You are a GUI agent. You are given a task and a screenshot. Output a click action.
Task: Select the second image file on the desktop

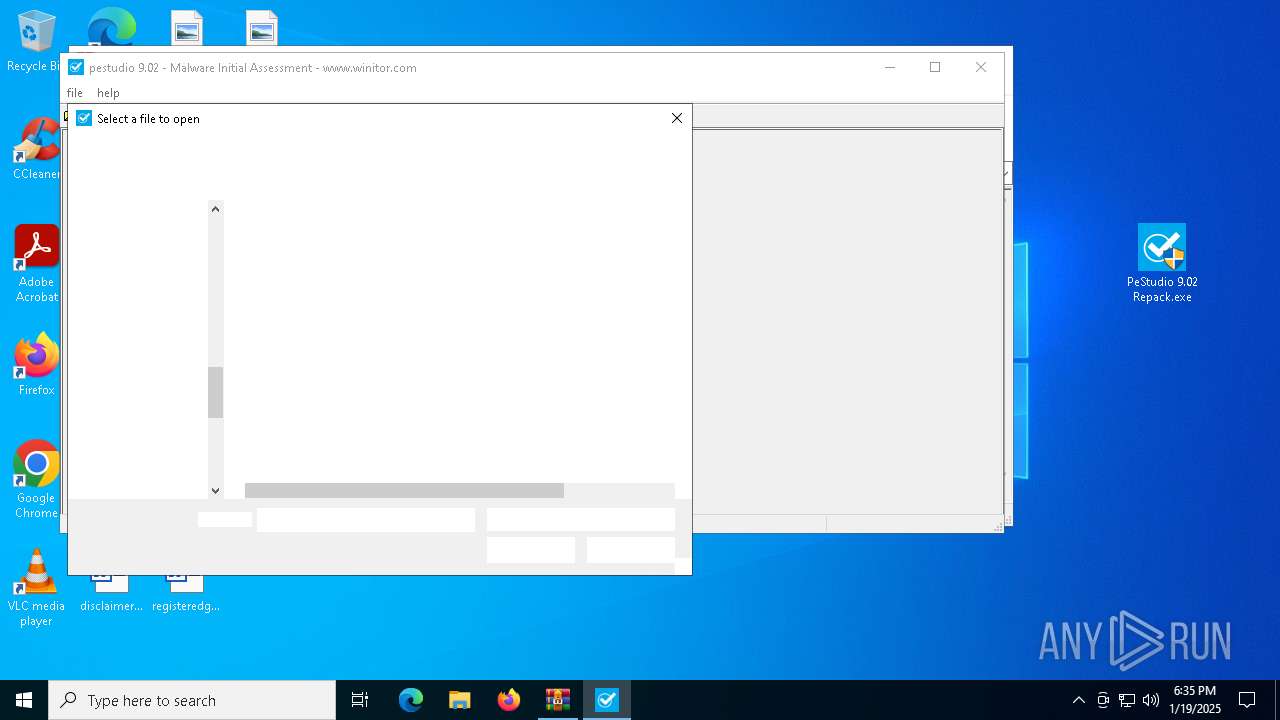(x=262, y=28)
